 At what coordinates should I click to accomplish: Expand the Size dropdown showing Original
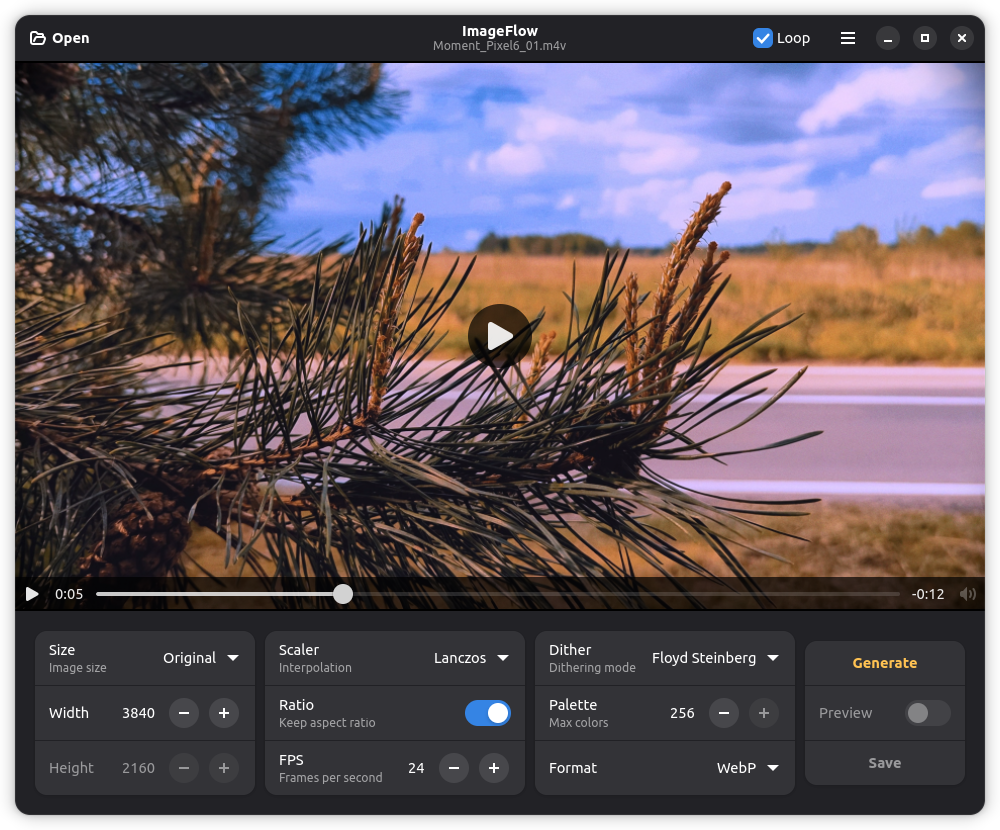[202, 658]
